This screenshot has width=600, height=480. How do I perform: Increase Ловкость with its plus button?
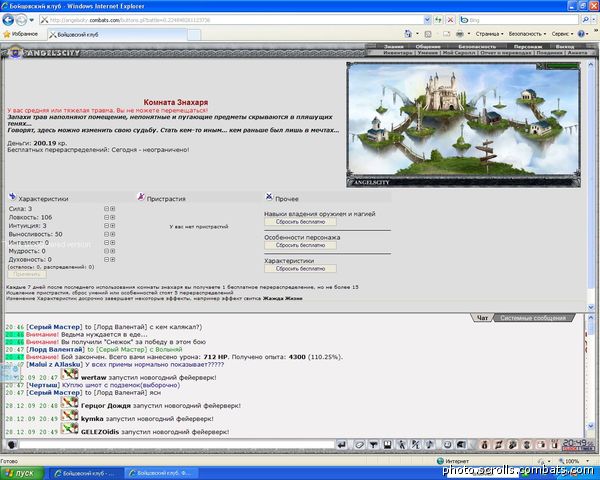tap(113, 217)
